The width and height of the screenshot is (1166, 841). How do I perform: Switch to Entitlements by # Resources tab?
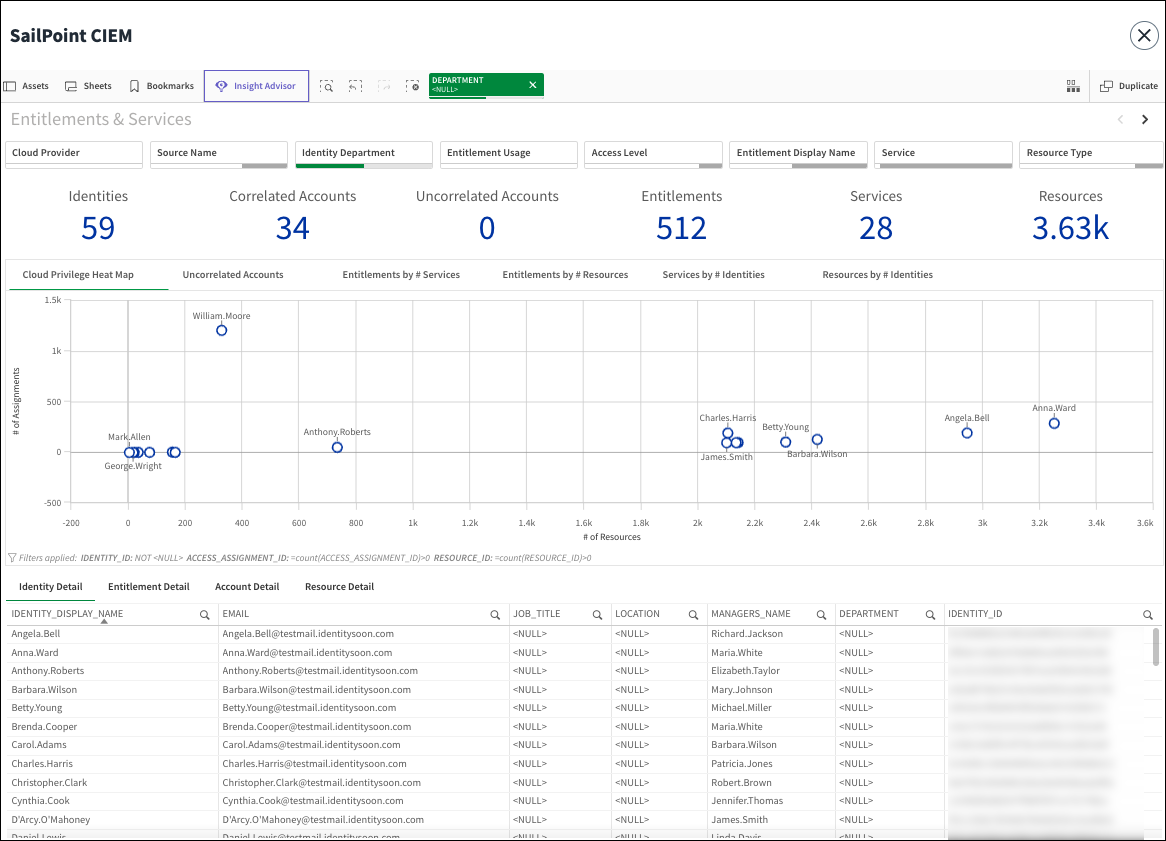[565, 275]
